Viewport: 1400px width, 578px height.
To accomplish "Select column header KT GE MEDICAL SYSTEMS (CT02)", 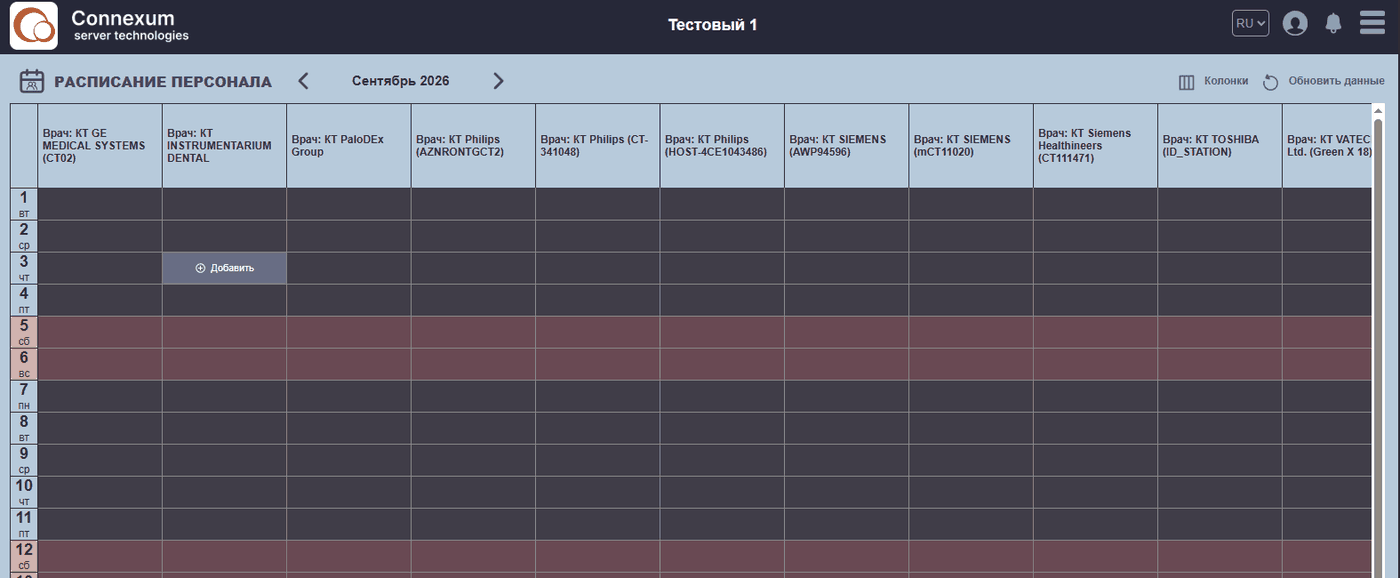I will coord(100,146).
